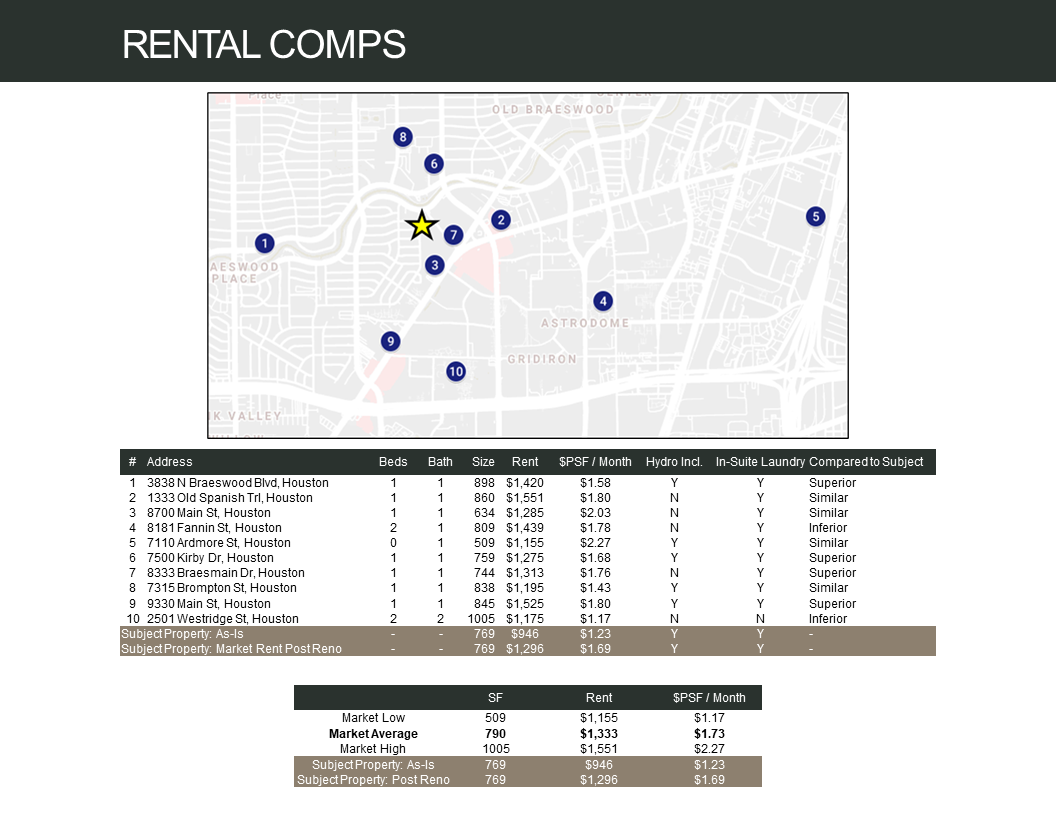Select map pin number 4

603,301
